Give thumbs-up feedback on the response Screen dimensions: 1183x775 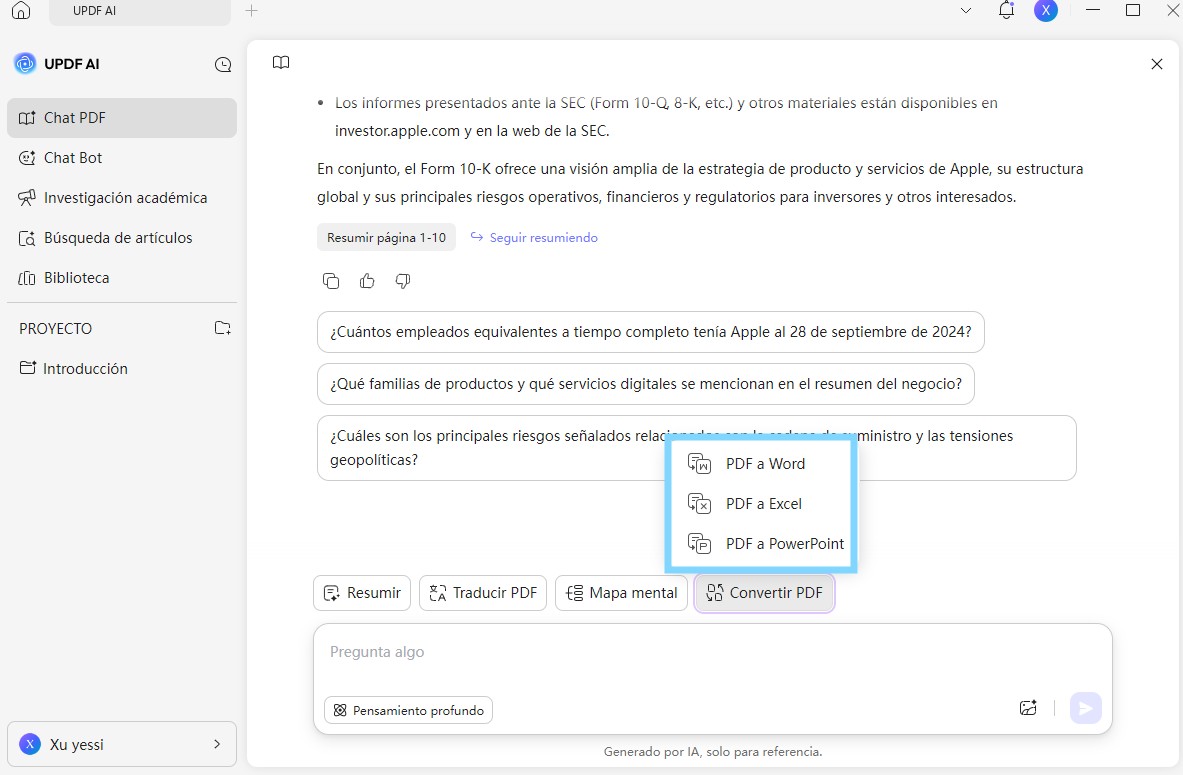[x=367, y=281]
